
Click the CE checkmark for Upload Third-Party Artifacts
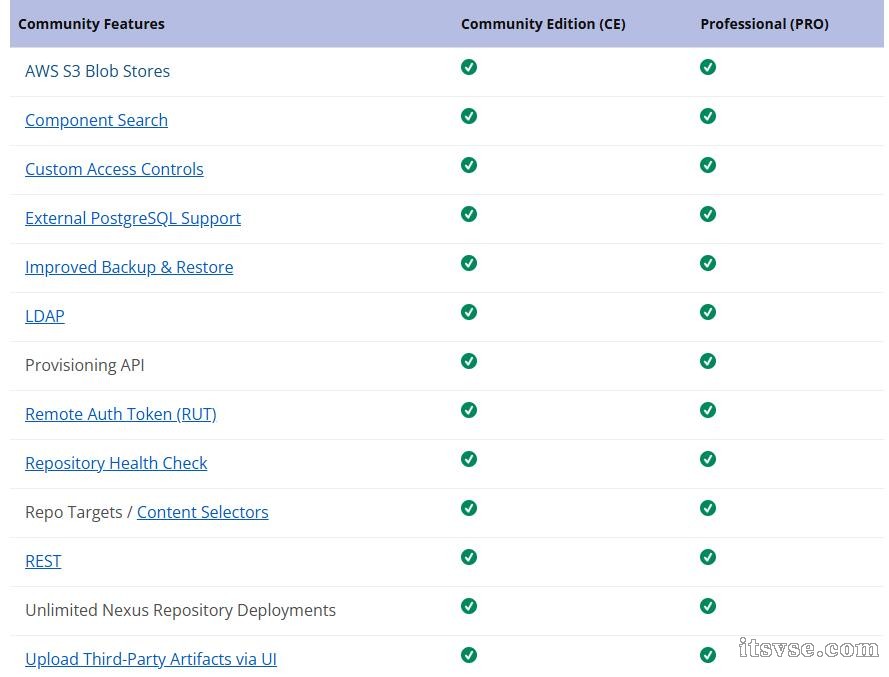coord(469,655)
